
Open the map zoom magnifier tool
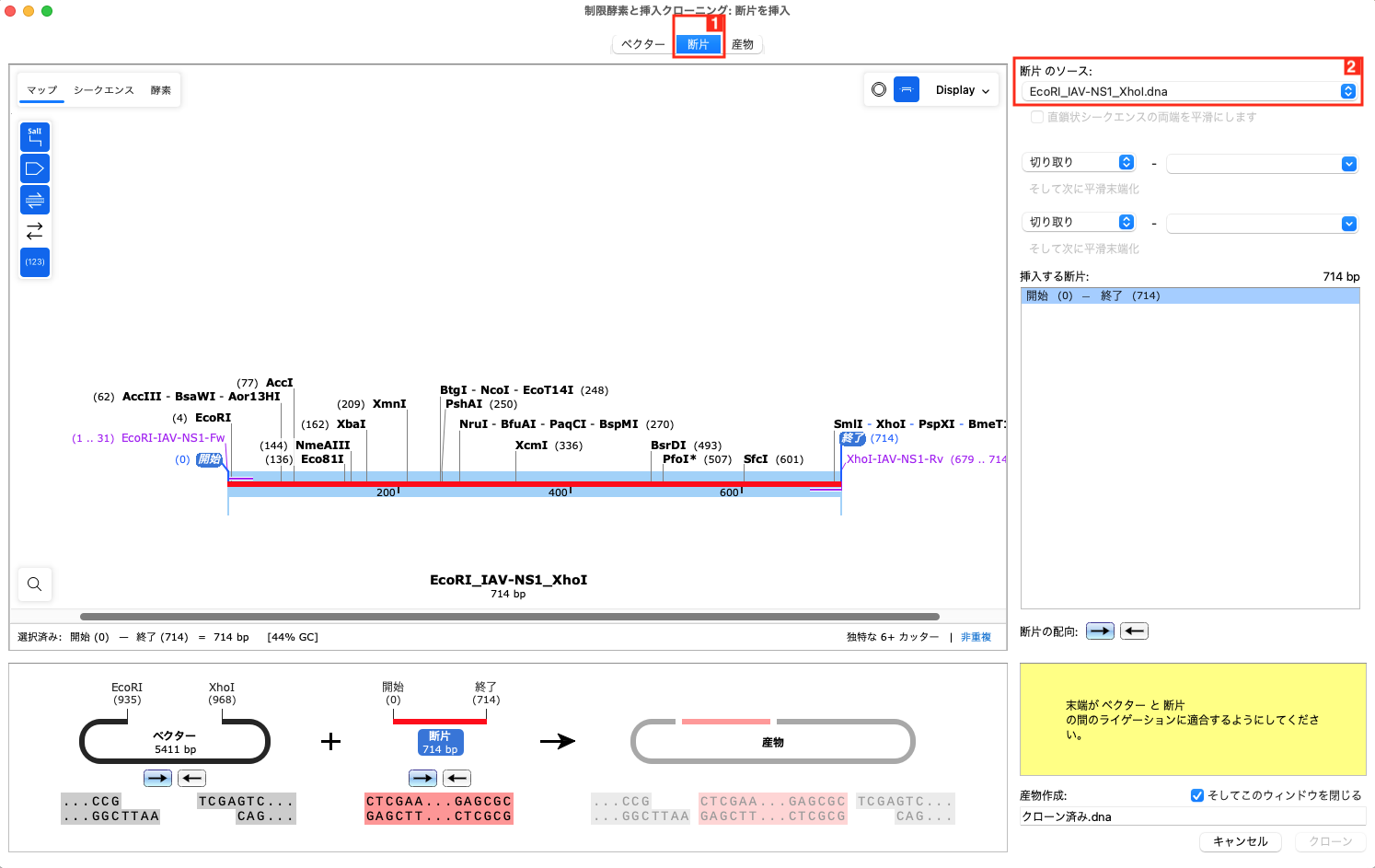click(x=34, y=584)
